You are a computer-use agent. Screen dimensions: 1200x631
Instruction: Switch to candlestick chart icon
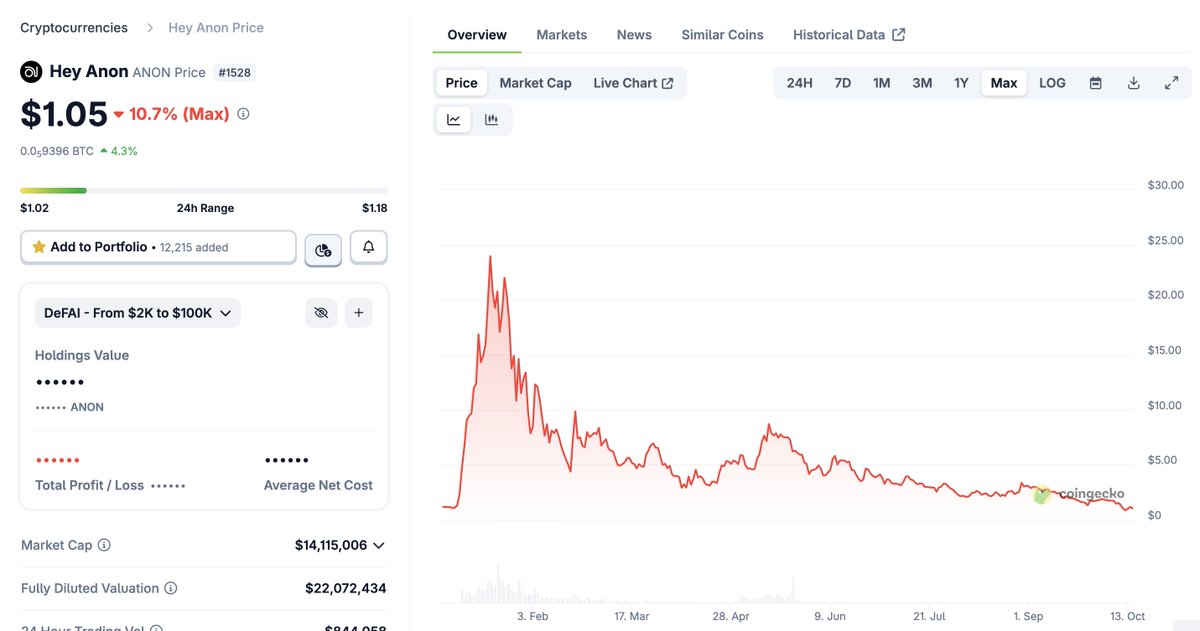click(491, 120)
